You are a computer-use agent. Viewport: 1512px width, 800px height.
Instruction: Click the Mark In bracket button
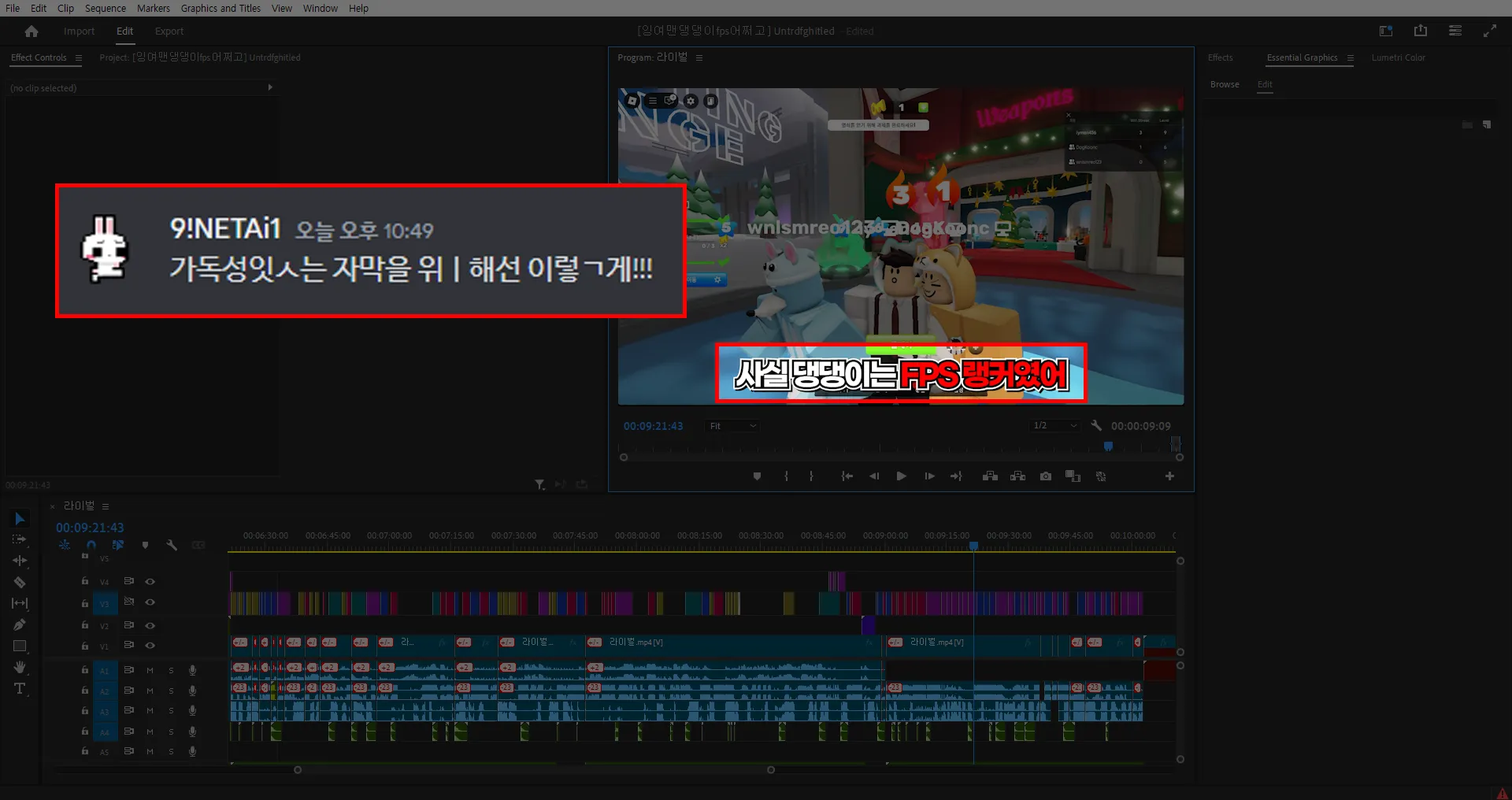(x=786, y=476)
